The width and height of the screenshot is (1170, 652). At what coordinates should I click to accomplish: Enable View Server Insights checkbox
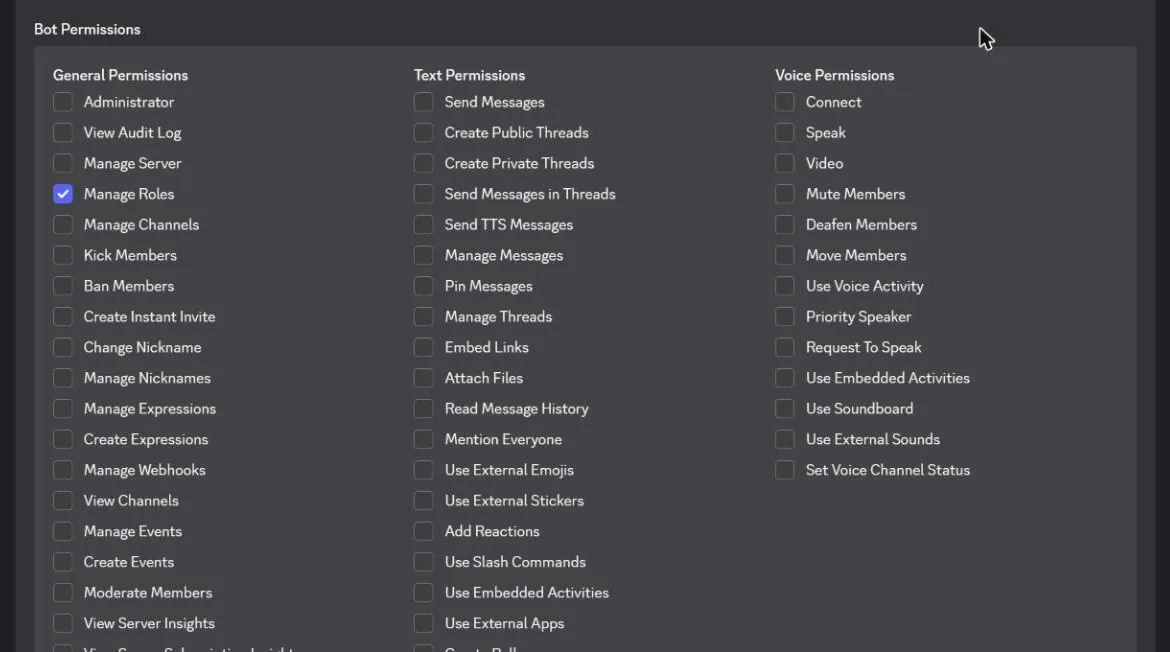63,623
